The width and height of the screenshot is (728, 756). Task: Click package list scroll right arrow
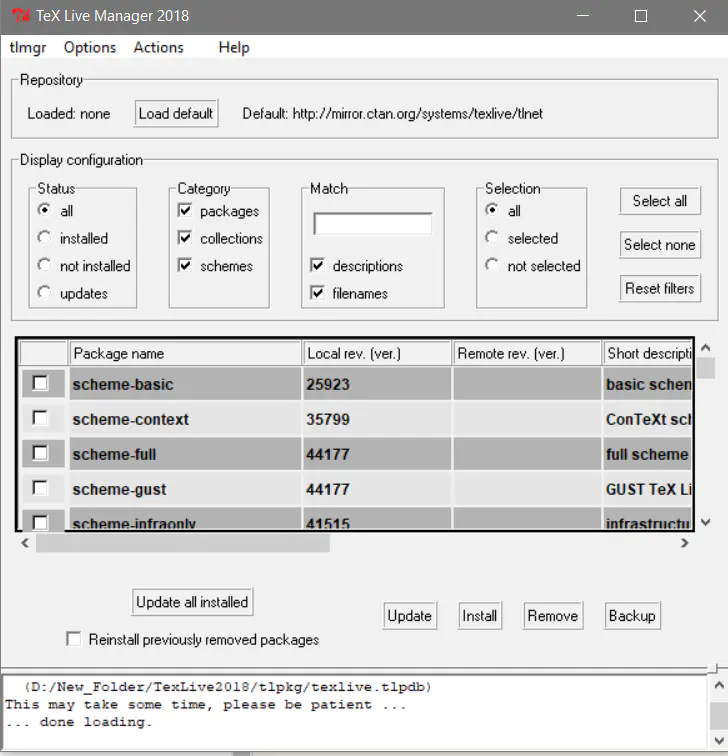coord(685,543)
